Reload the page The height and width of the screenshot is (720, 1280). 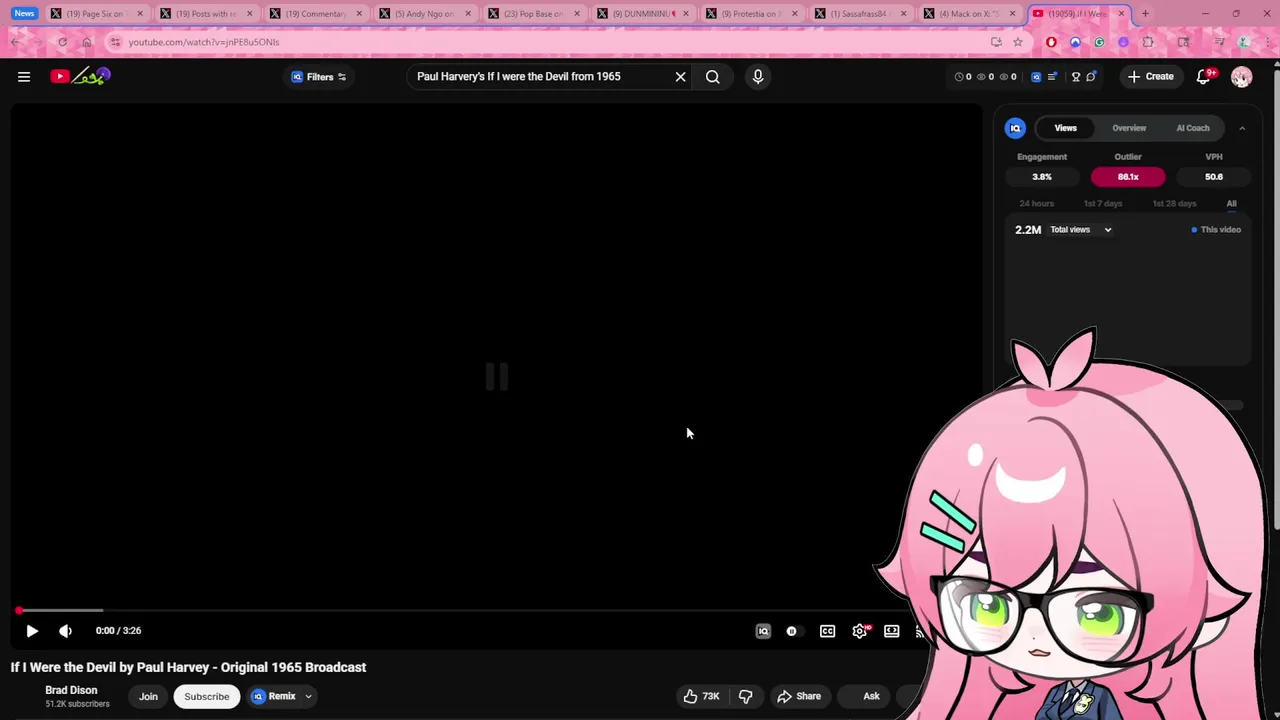62,42
